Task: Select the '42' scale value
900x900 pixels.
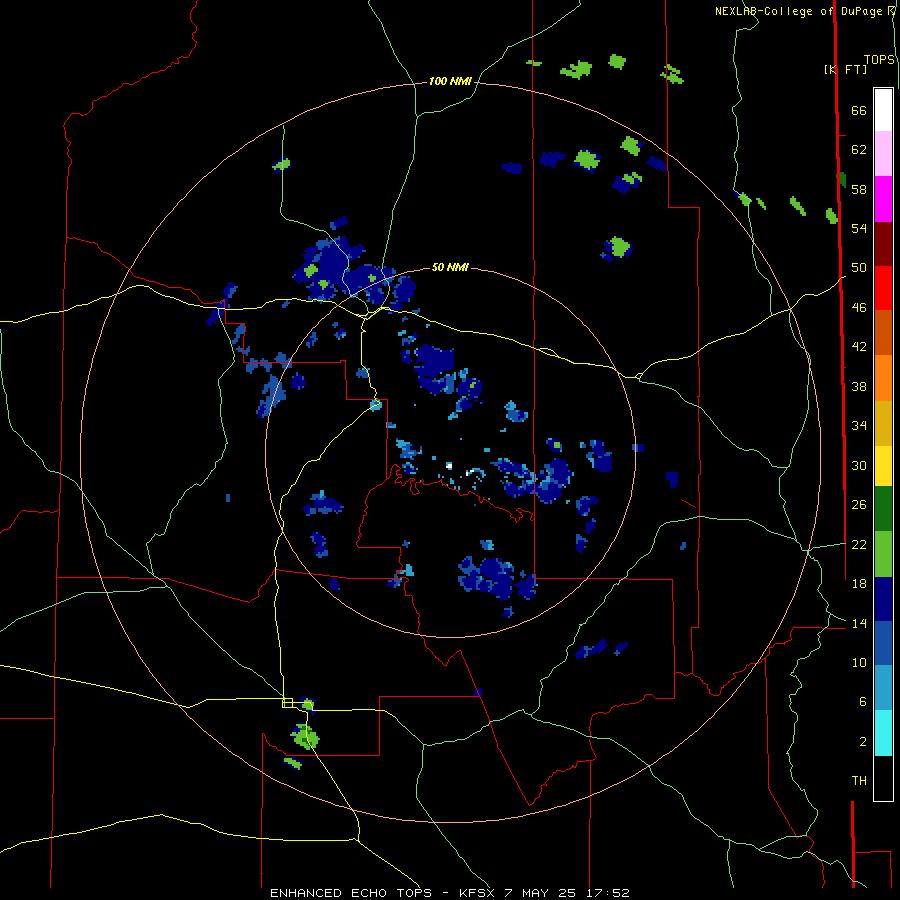Action: (859, 347)
